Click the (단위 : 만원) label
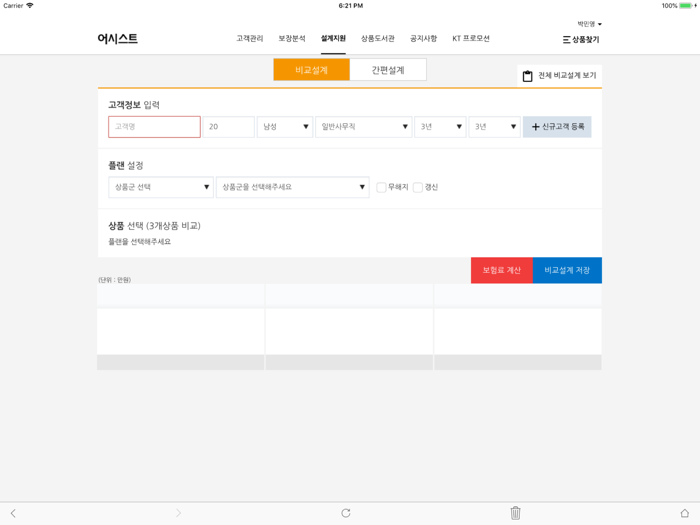Image resolution: width=700 pixels, height=525 pixels. pyautogui.click(x=114, y=280)
